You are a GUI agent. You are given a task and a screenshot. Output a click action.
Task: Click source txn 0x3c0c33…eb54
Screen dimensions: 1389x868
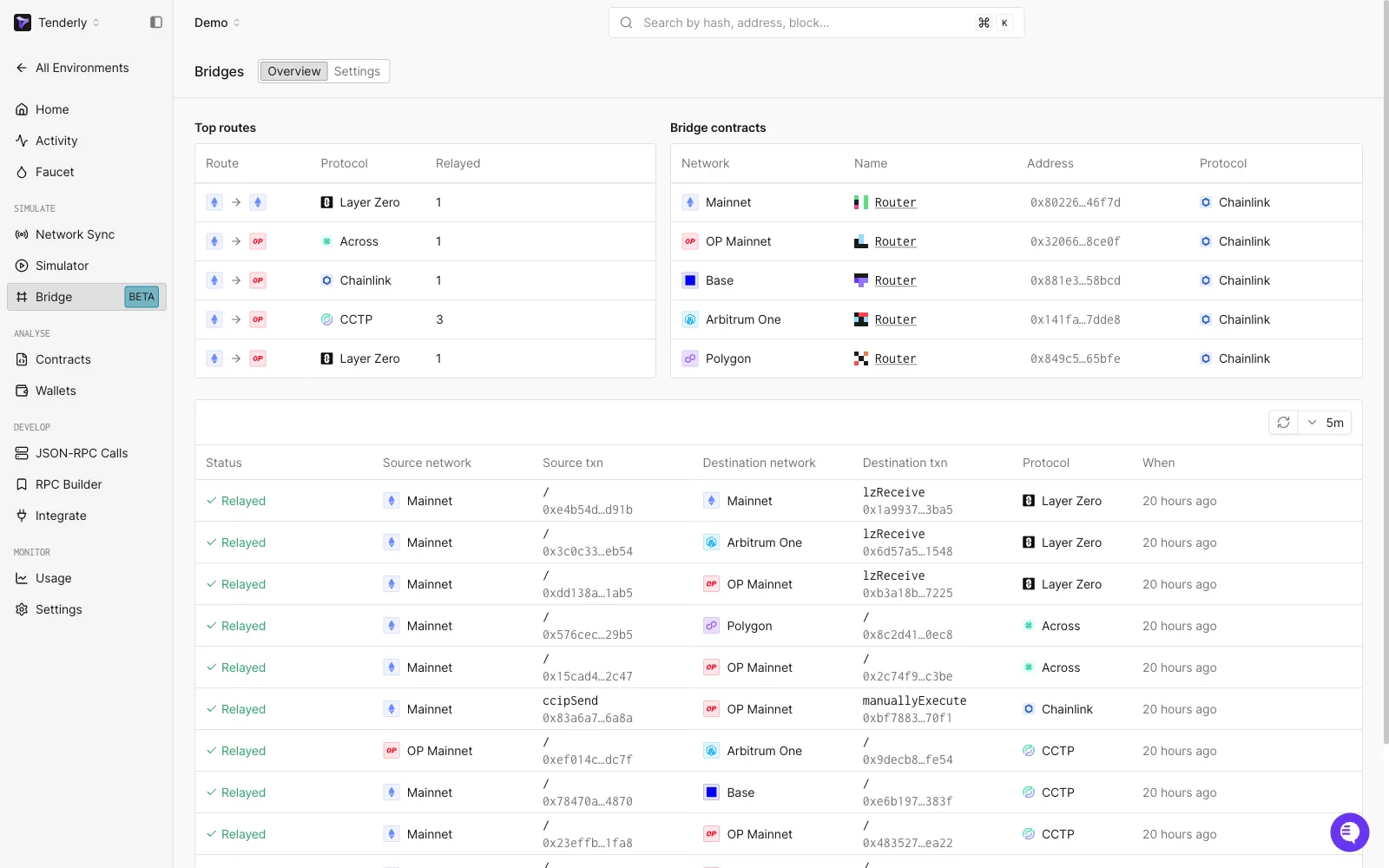click(588, 551)
